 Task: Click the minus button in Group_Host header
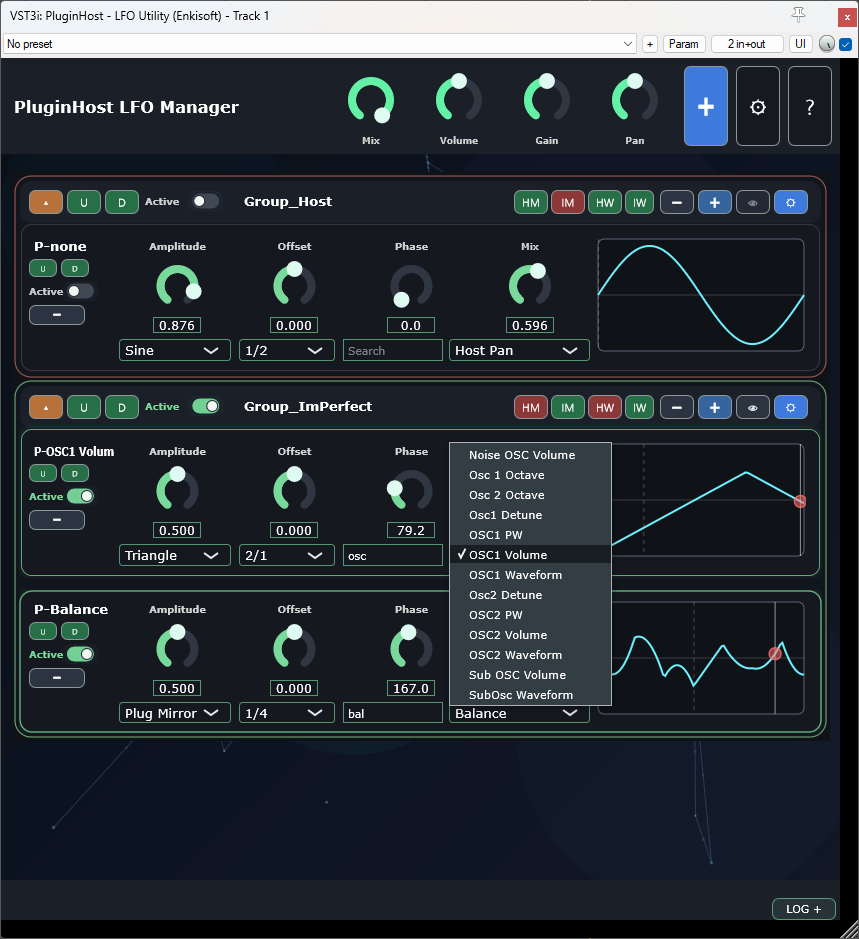pos(677,202)
